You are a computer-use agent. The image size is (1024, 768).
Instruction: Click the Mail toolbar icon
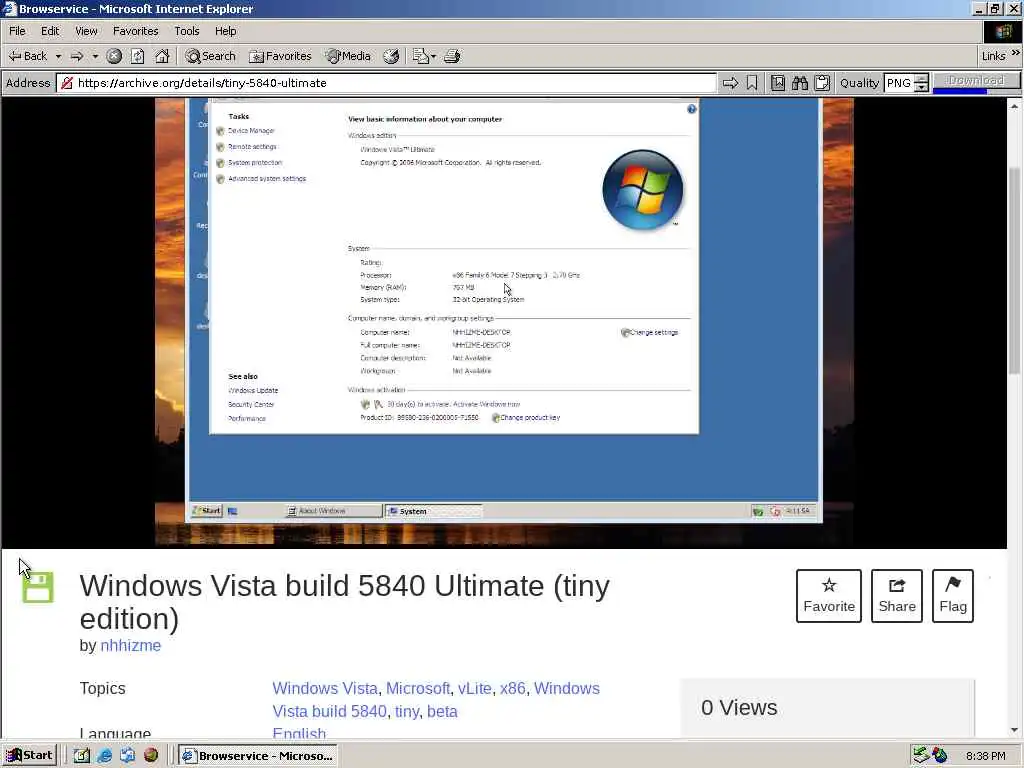421,56
